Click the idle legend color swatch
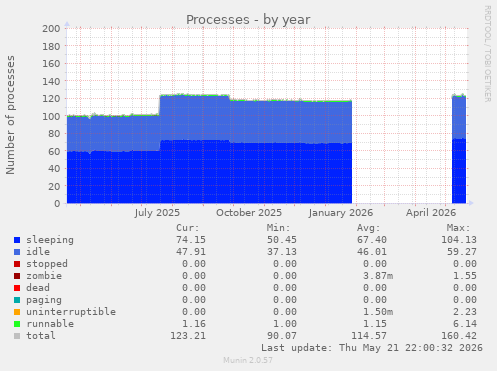Screen dimensions: 497x371 (17, 252)
